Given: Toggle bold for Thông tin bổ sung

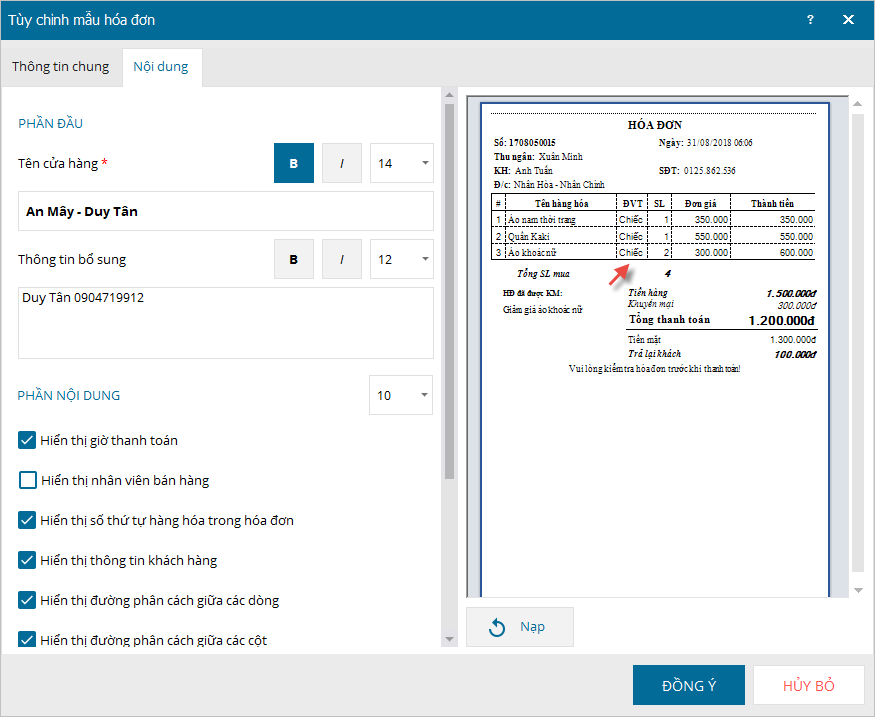Looking at the screenshot, I should (x=293, y=259).
